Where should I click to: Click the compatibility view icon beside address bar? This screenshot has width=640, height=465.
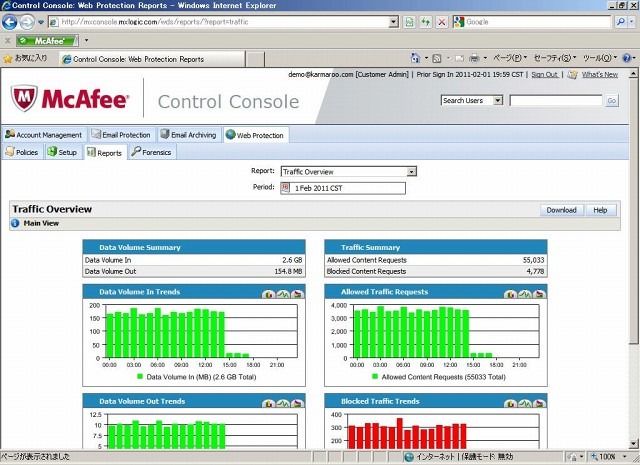pos(409,22)
